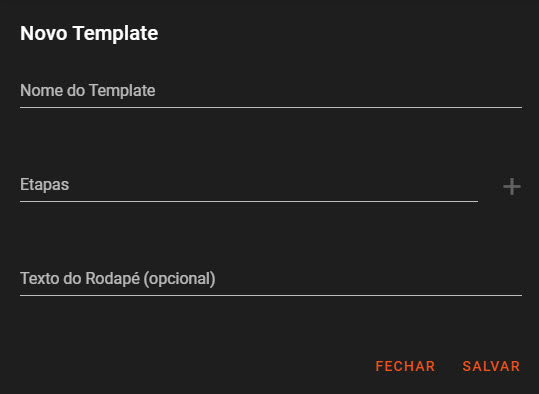Screen dimensions: 539x394
Task: Select the Texto do Rodapé (opcional) field
Action: (271, 279)
